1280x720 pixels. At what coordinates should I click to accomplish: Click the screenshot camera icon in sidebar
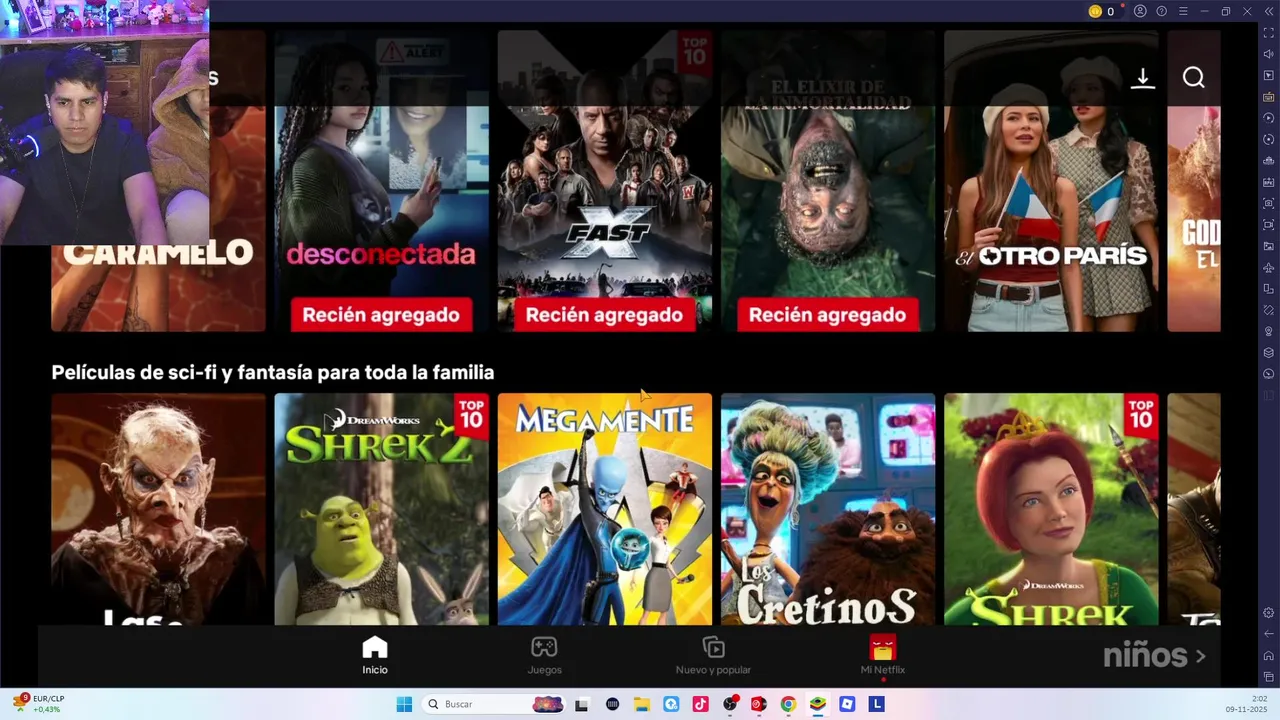click(1269, 203)
